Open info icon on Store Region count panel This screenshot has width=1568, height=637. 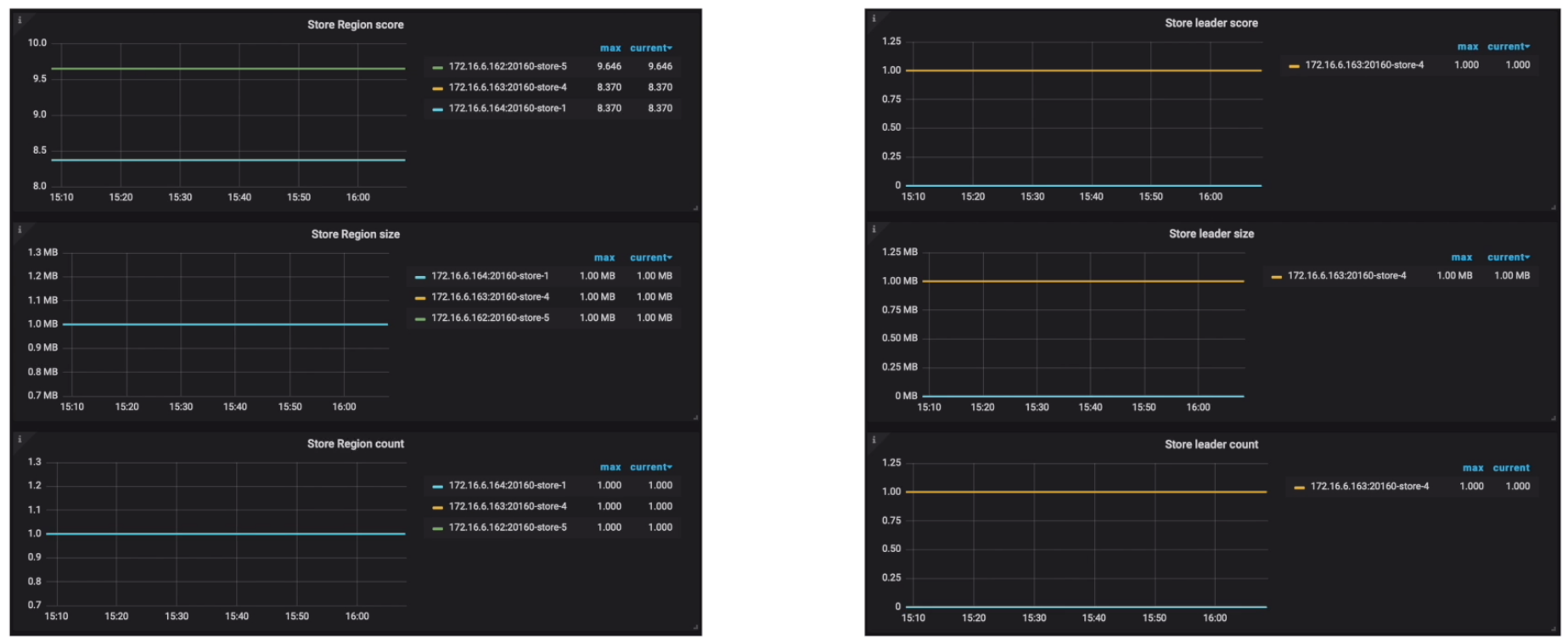[19, 438]
